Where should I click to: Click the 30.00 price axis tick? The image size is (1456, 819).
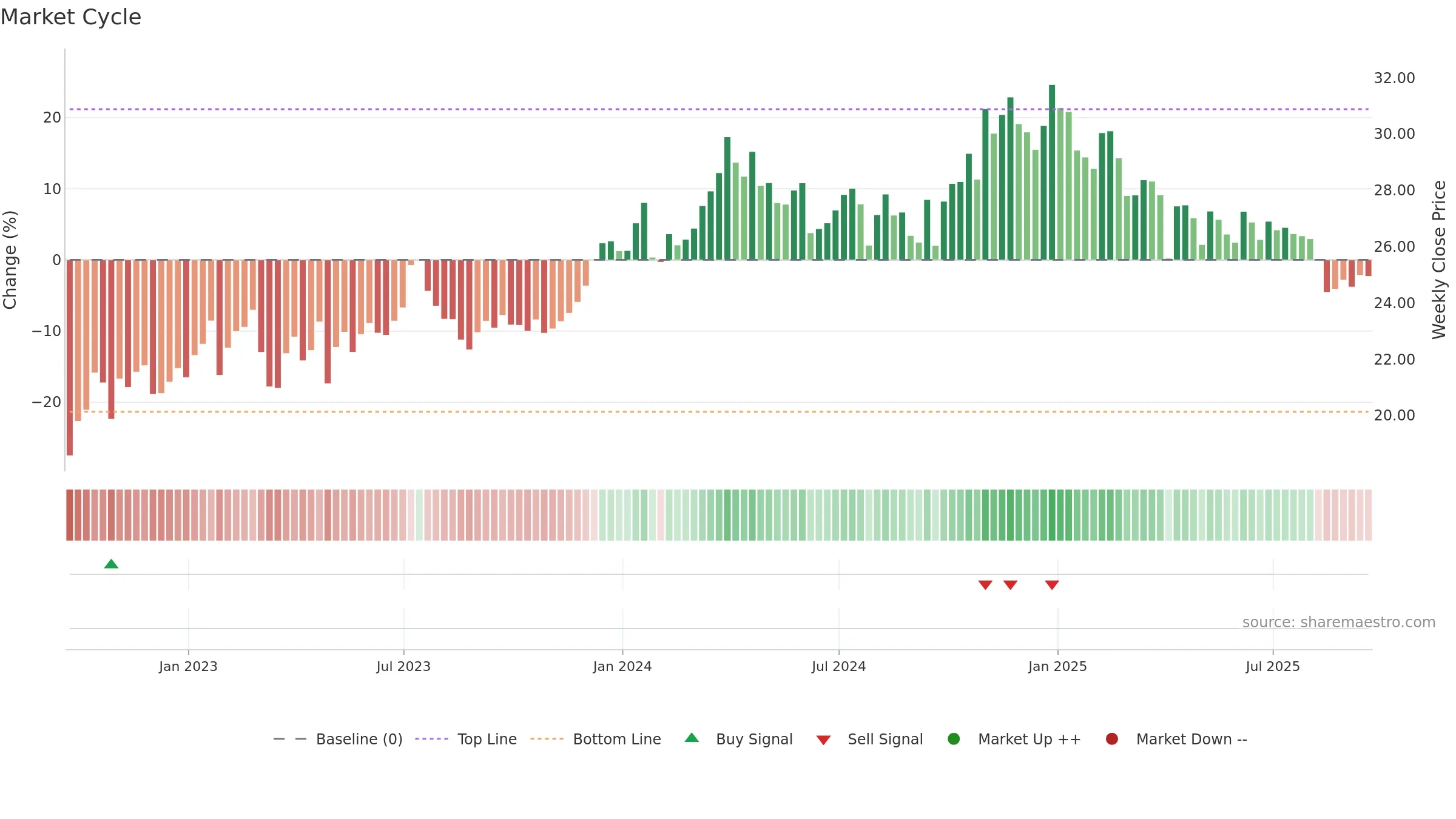[x=1394, y=133]
